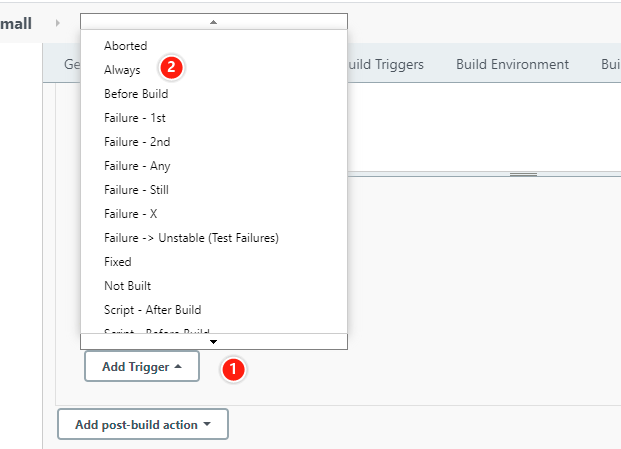Select Failure -> Unstable (Test Failures)
The image size is (621, 449).
click(x=191, y=238)
